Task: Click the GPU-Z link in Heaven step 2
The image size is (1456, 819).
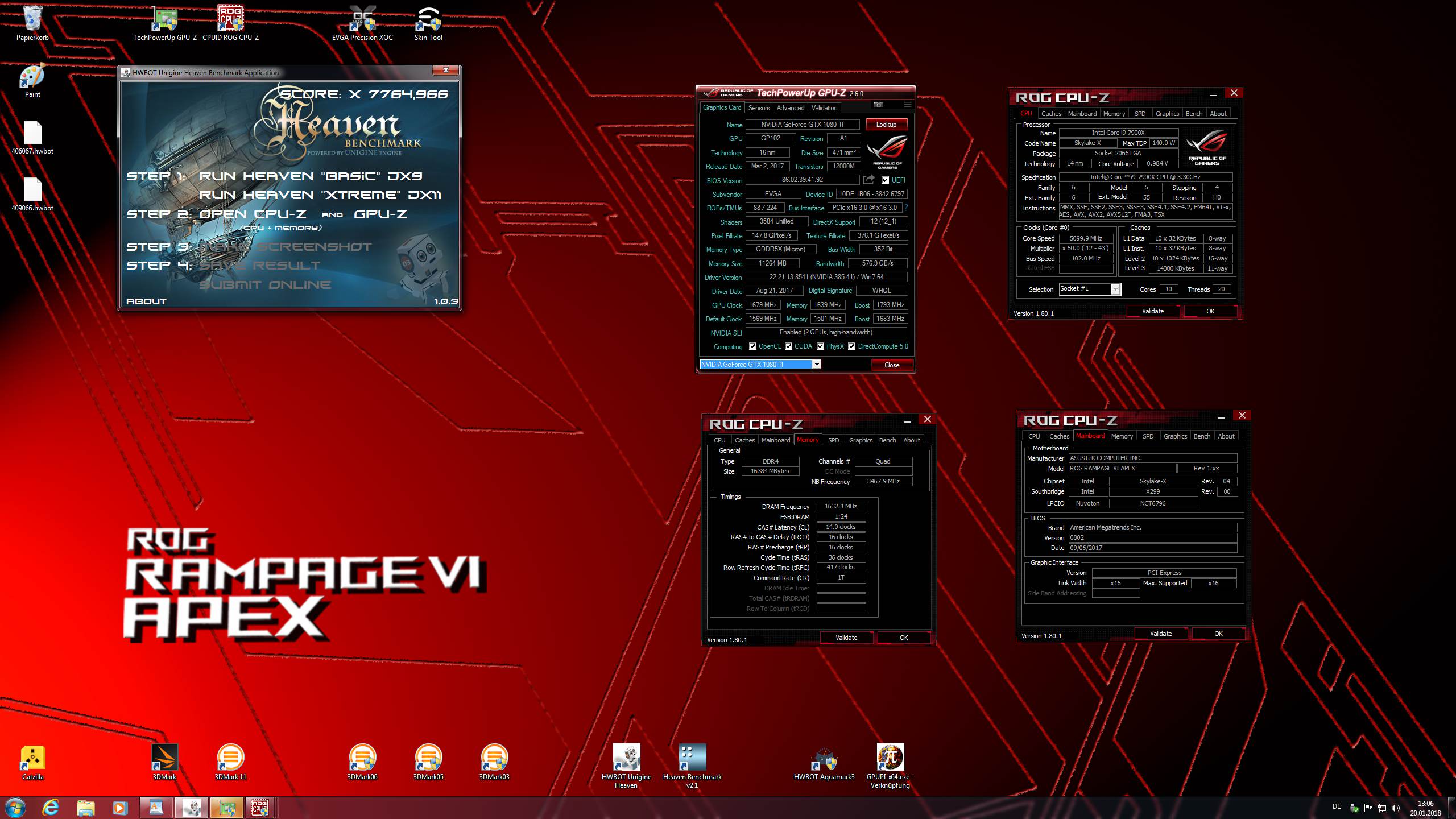Action: [380, 214]
